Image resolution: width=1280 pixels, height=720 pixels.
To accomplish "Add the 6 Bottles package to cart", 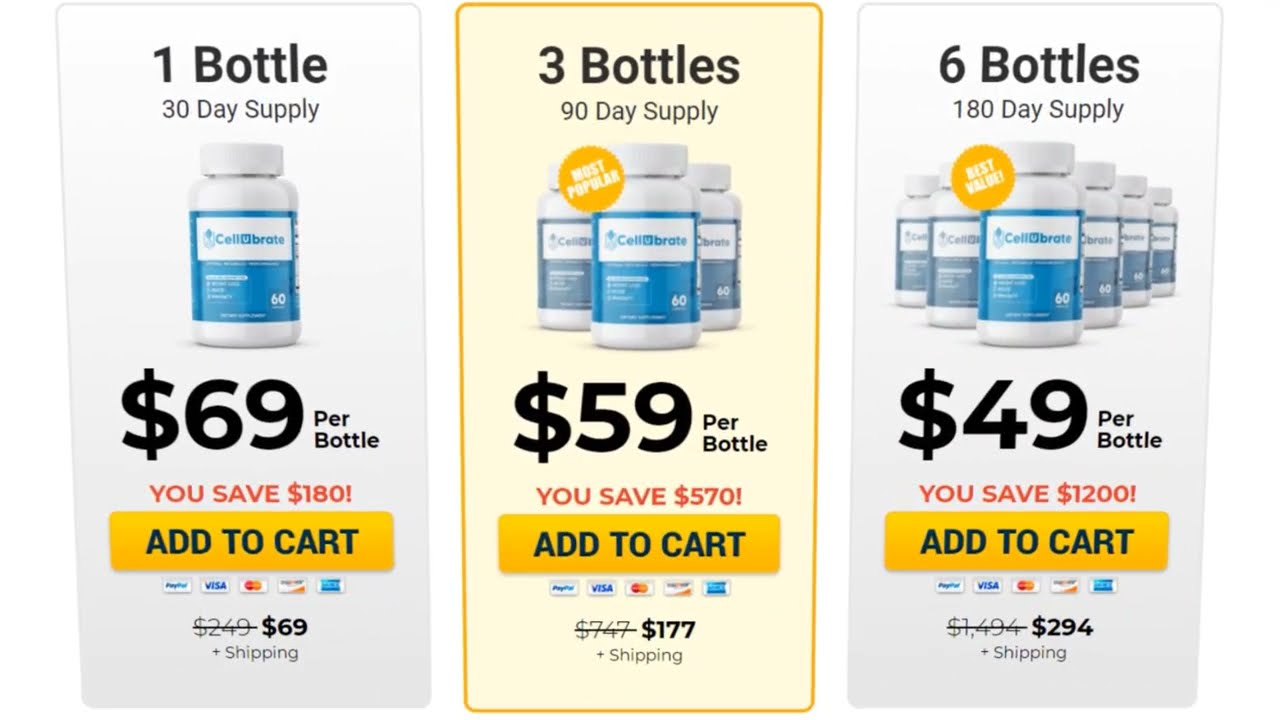I will (x=1026, y=541).
